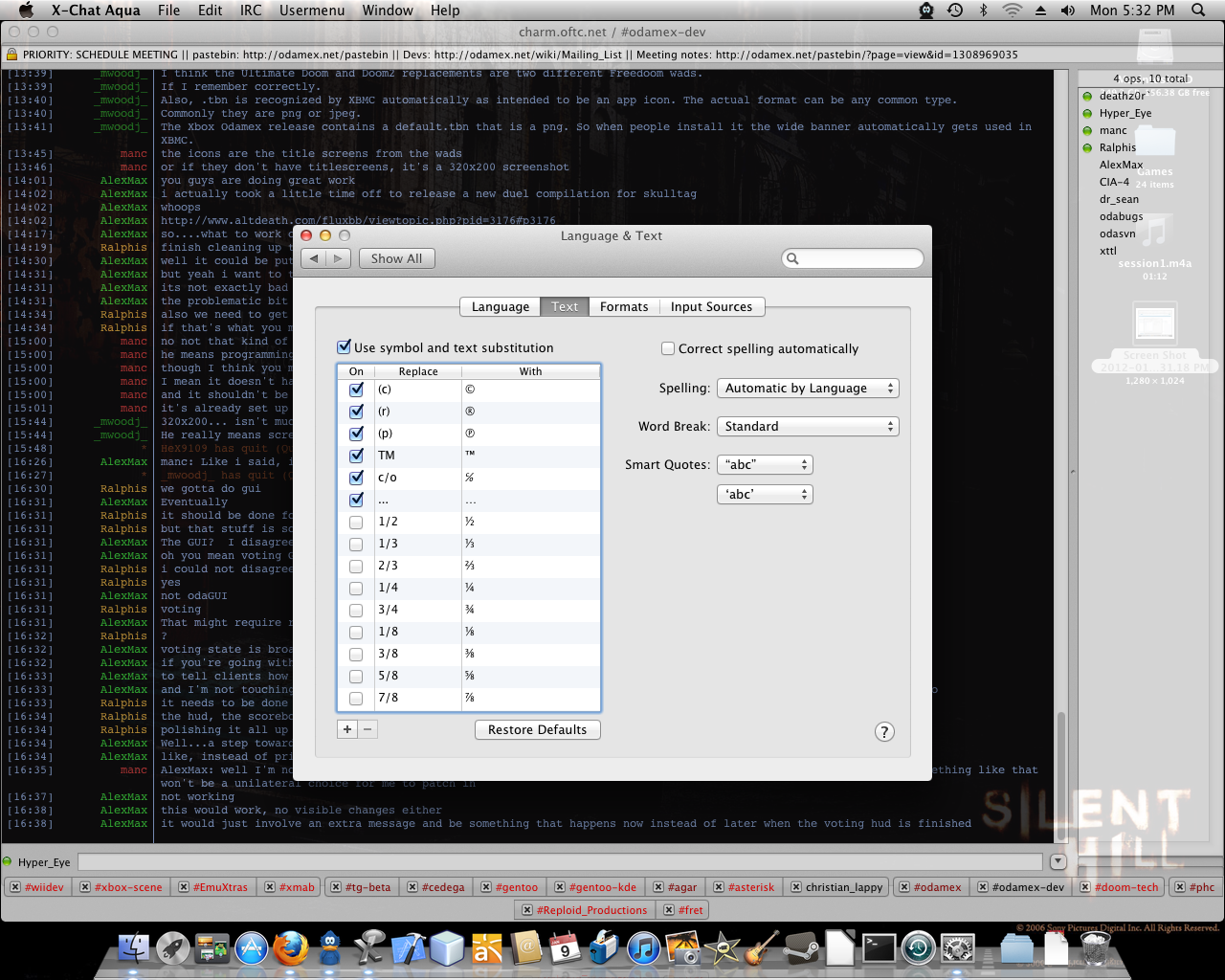Switch to the Input Sources tab
The image size is (1225, 980).
tap(711, 307)
